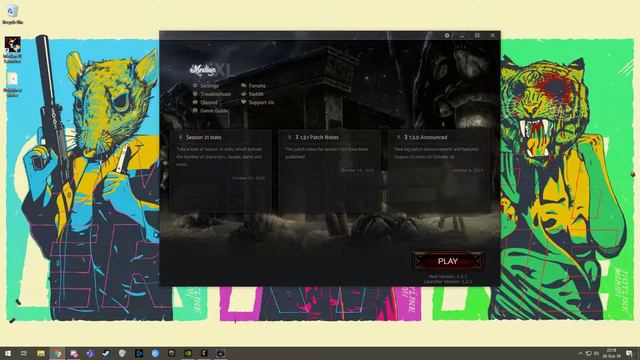Select the document file icon on desktop
This screenshot has height=360, width=640.
[x=12, y=84]
